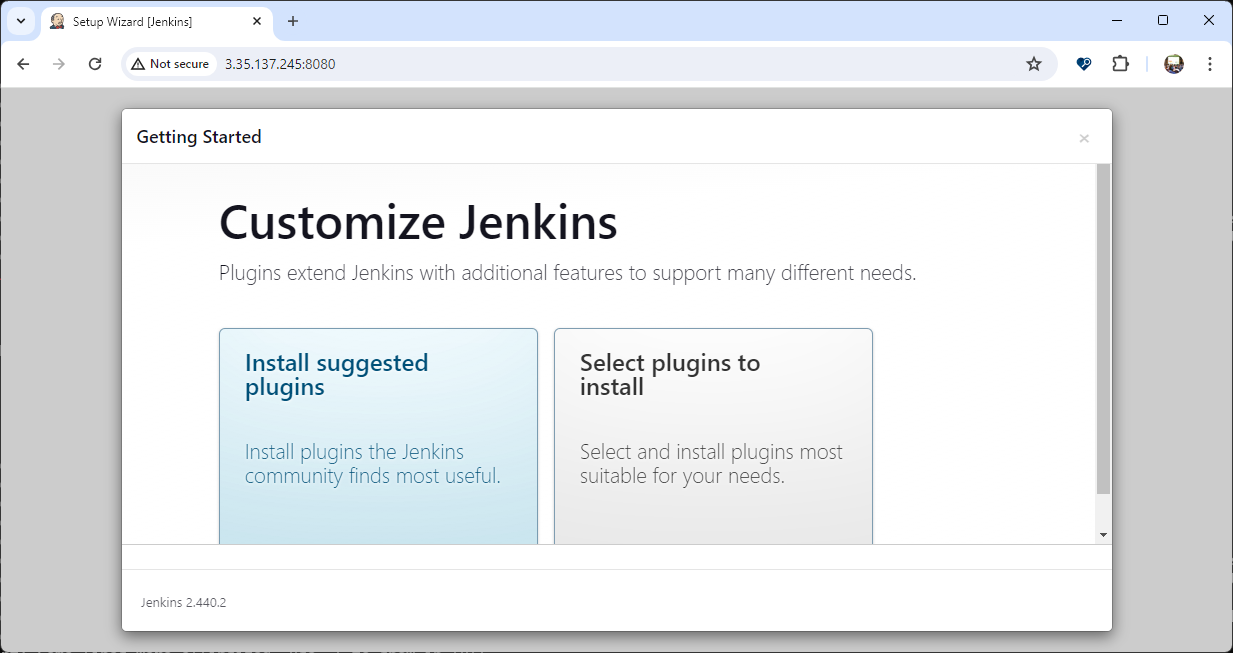The image size is (1233, 653).
Task: Click the scrollbar down arrow in dialog
Action: (x=1103, y=535)
